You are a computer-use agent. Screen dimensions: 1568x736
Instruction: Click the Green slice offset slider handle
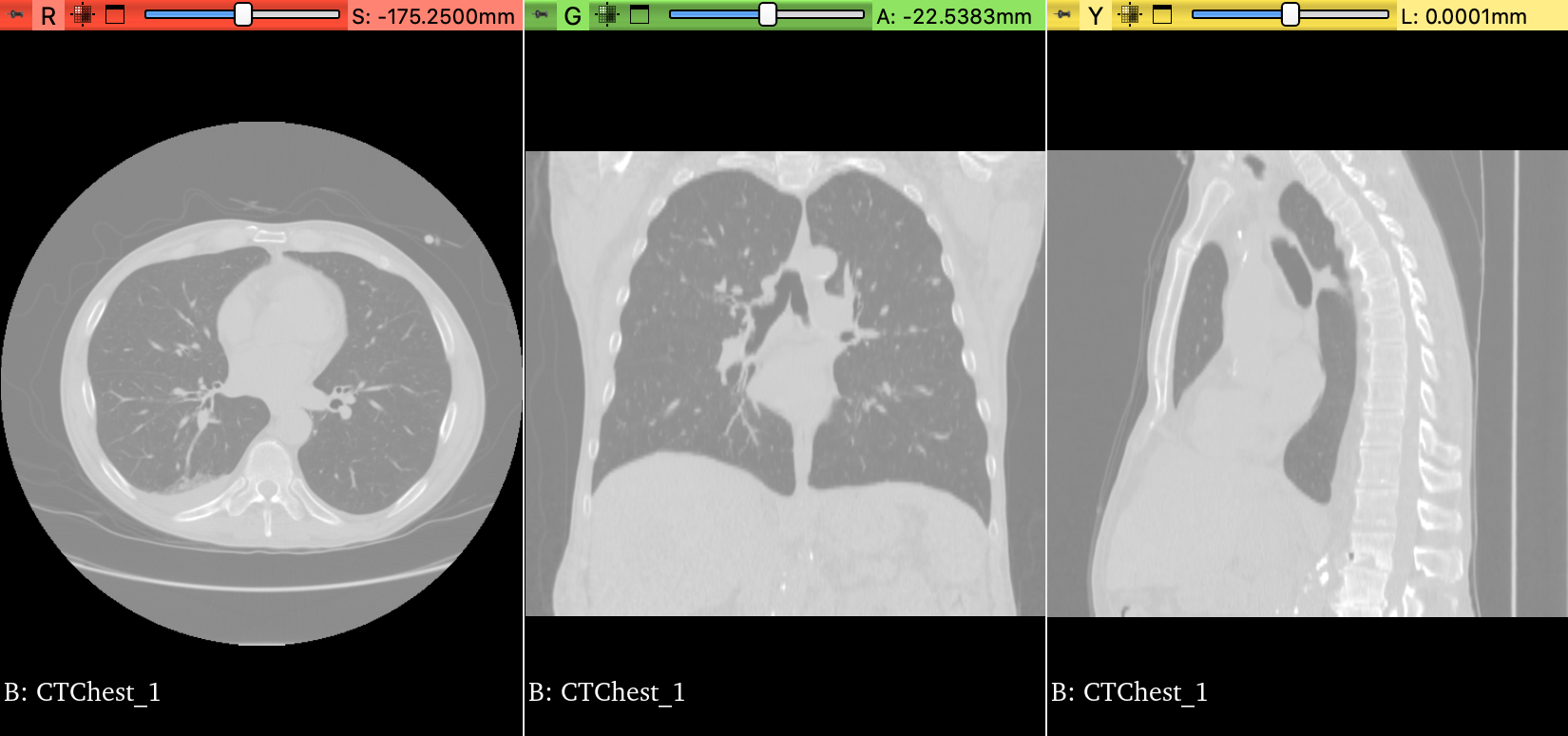point(768,14)
